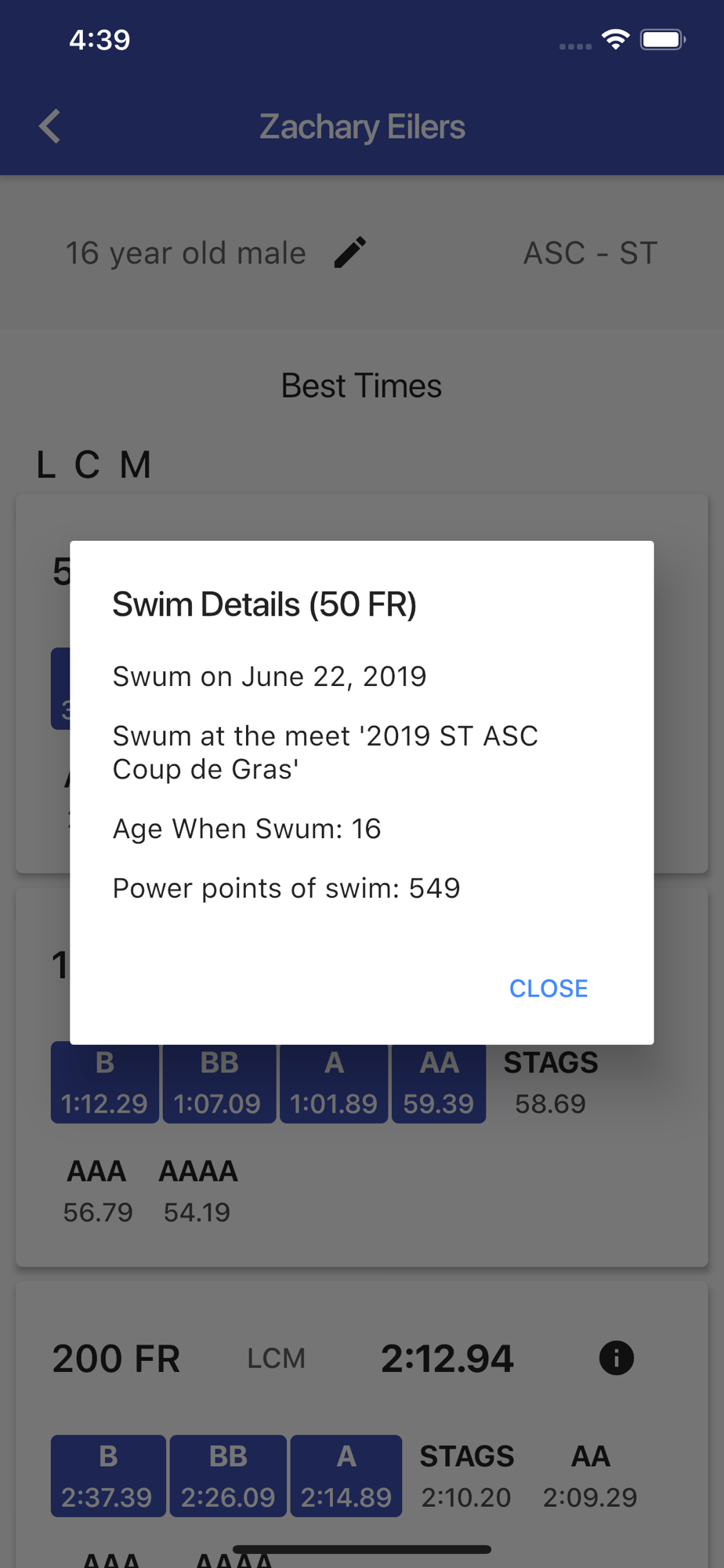Select the BB 2:26.09 chip for 200 FR

(228, 1476)
